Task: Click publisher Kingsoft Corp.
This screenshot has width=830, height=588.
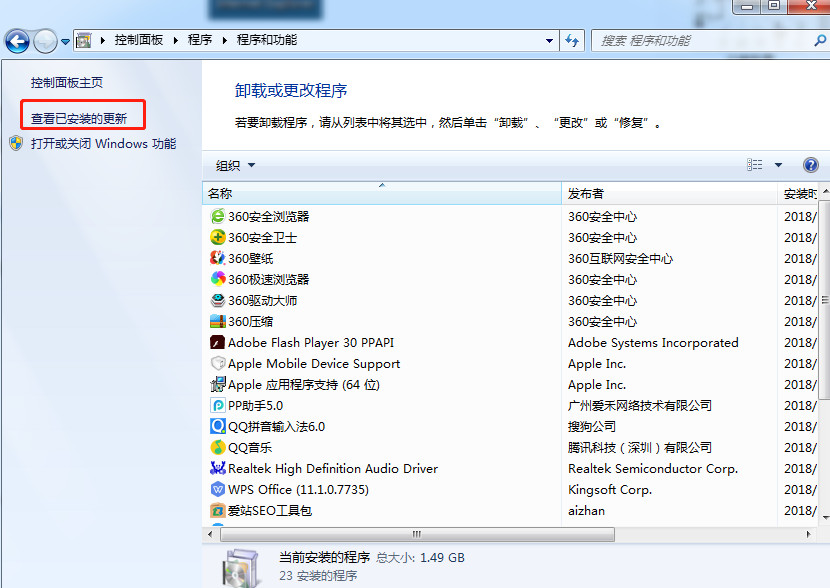Action: point(610,490)
